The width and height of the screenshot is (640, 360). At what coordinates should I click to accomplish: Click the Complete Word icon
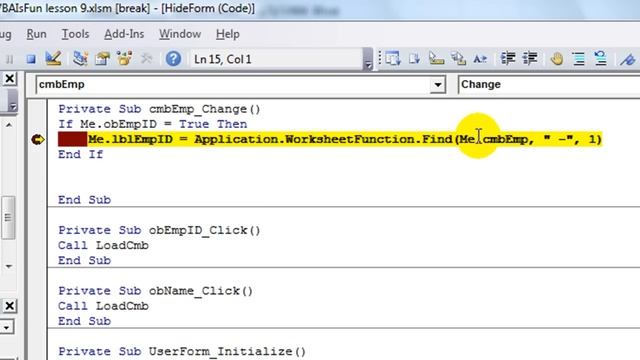pyautogui.click(x=480, y=59)
